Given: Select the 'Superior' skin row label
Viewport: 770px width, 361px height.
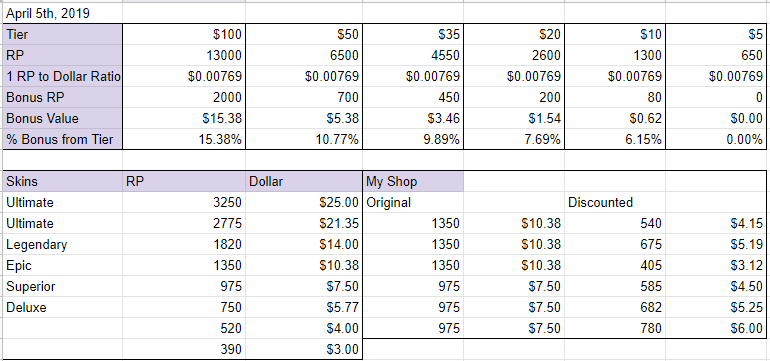Looking at the screenshot, I should pyautogui.click(x=62, y=286).
